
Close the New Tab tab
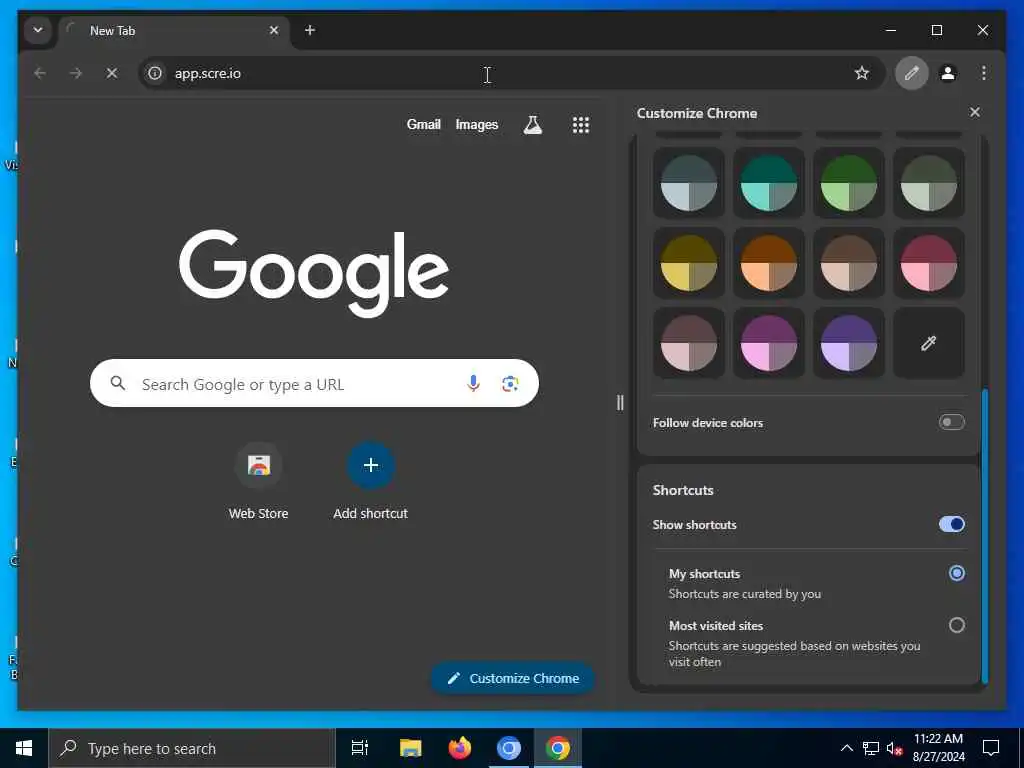pyautogui.click(x=274, y=31)
